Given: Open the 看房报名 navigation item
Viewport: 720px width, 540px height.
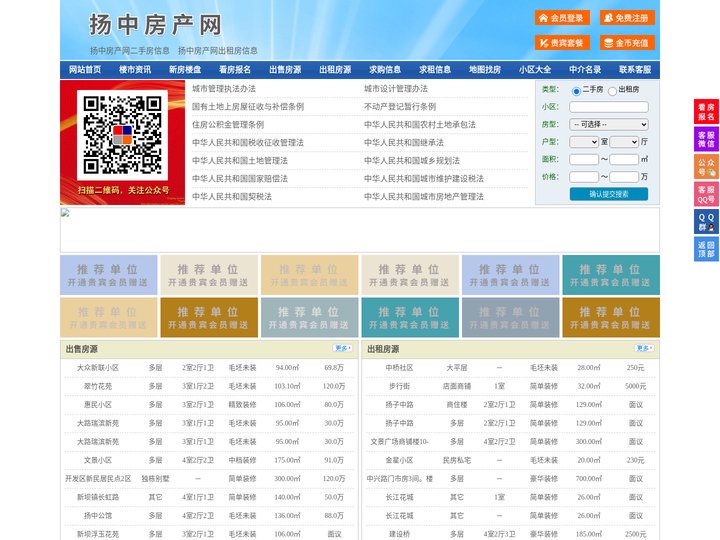Looking at the screenshot, I should pos(235,70).
